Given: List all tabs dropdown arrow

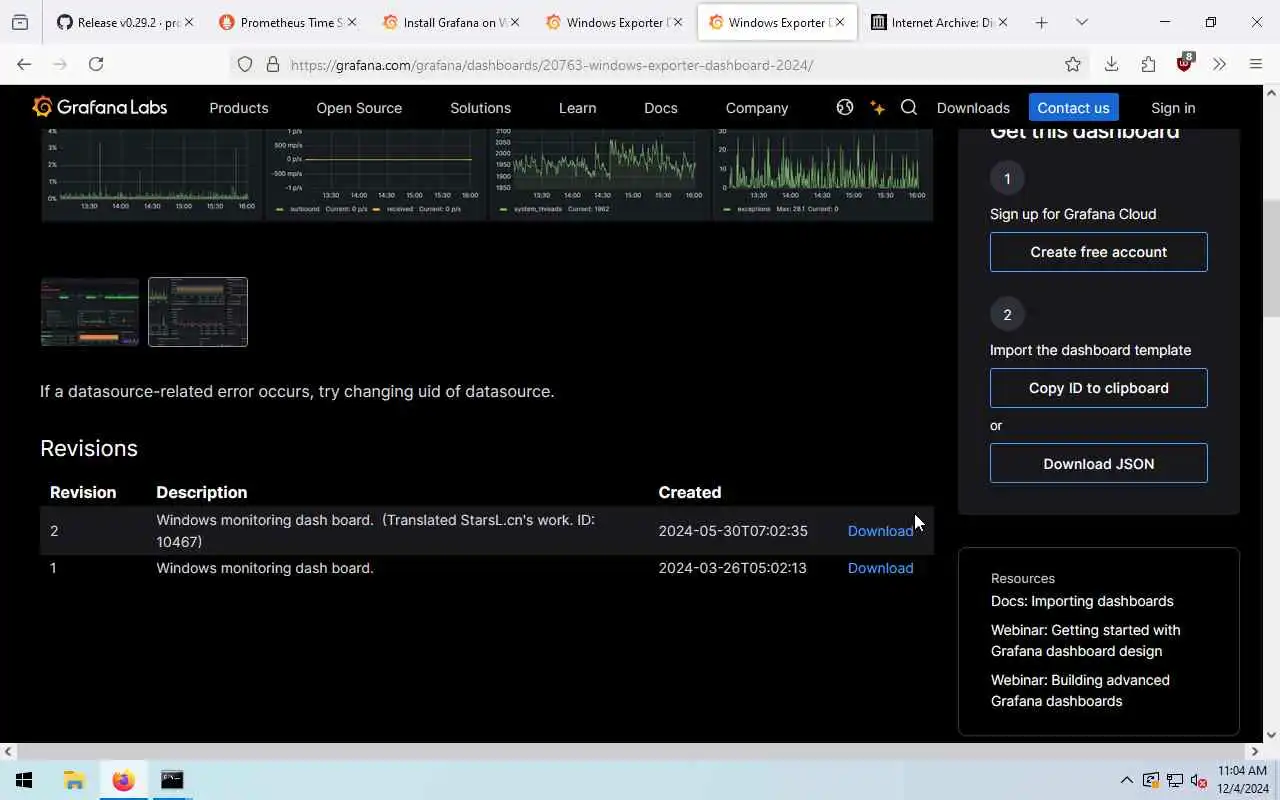Looking at the screenshot, I should (1081, 22).
